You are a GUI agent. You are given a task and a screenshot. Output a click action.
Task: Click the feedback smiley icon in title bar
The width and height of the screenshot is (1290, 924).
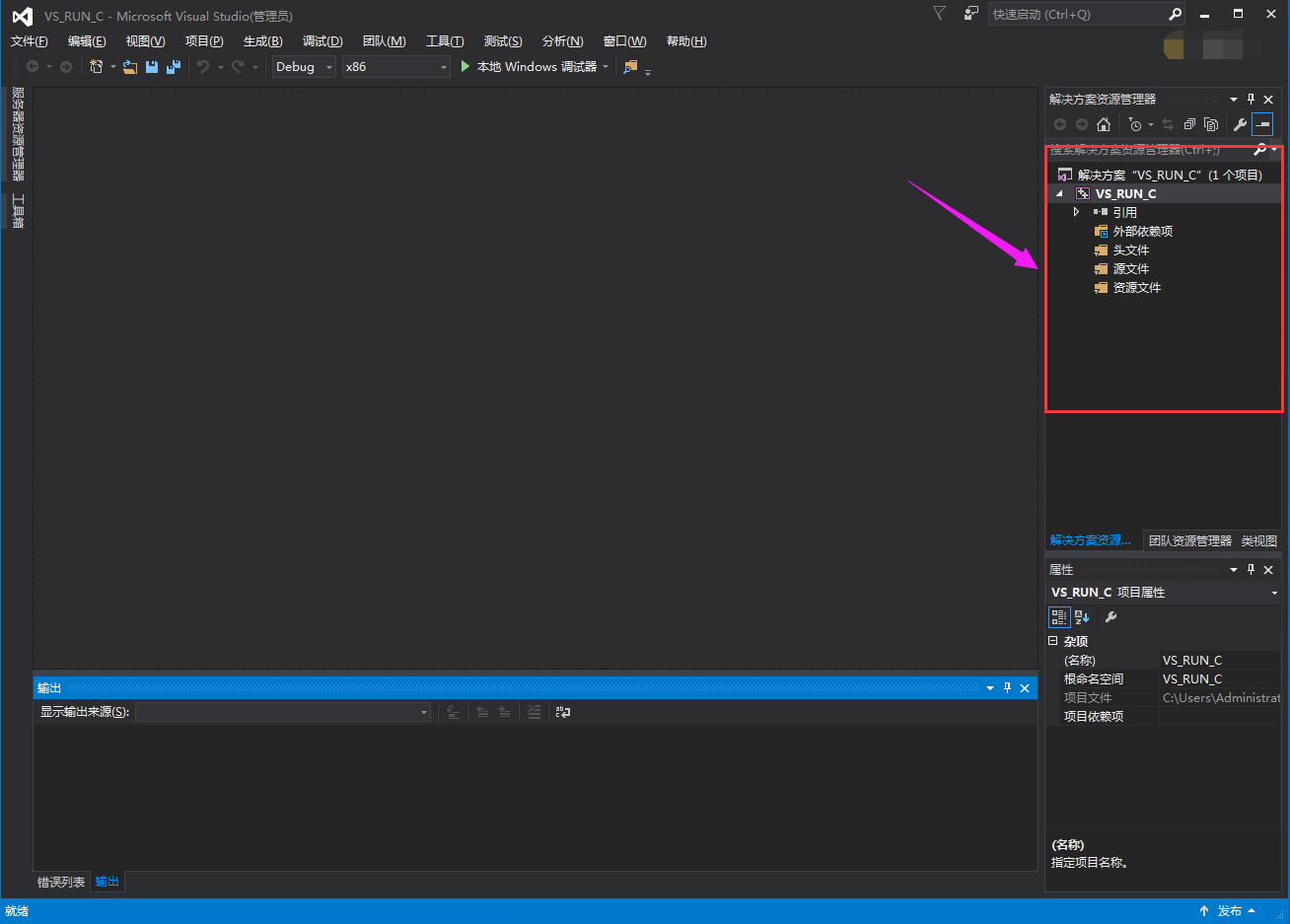pos(971,14)
